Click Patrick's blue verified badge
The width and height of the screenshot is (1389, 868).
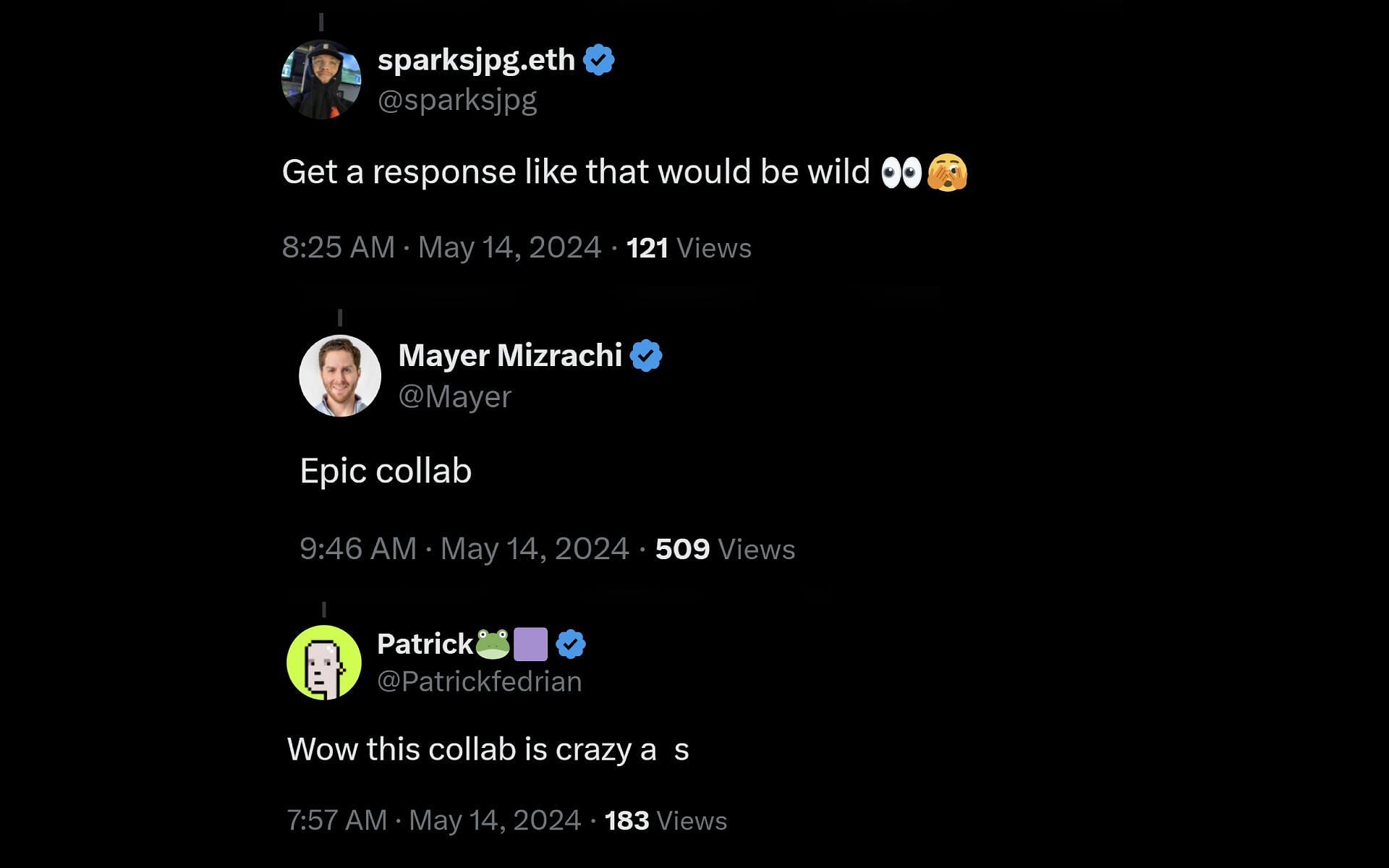click(x=571, y=644)
